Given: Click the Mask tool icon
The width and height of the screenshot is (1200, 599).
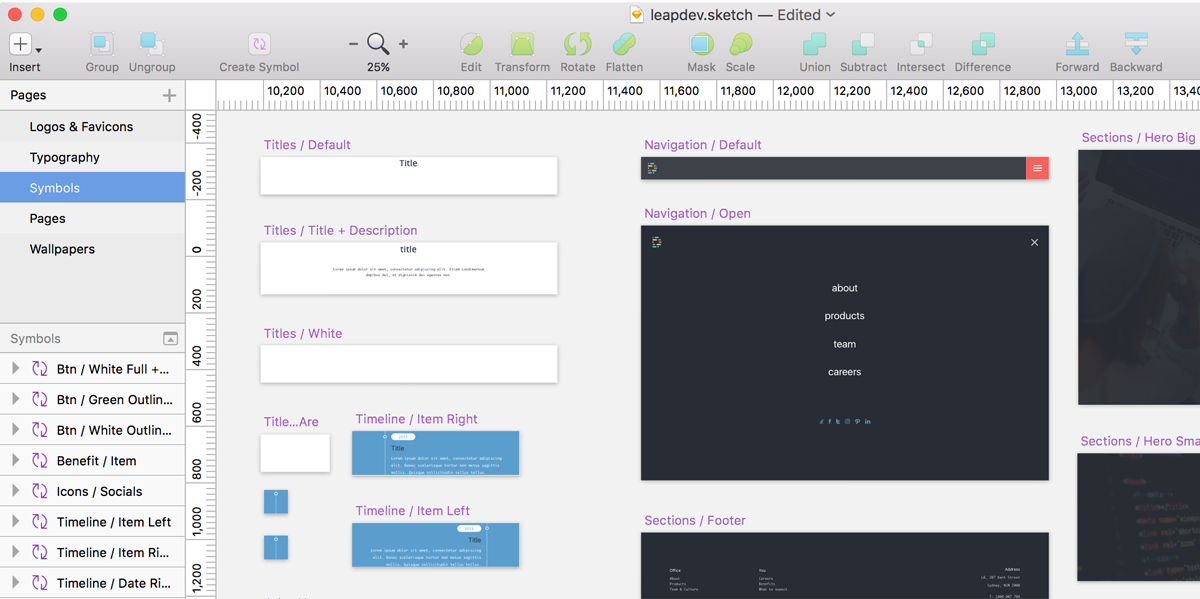Looking at the screenshot, I should coord(701,44).
